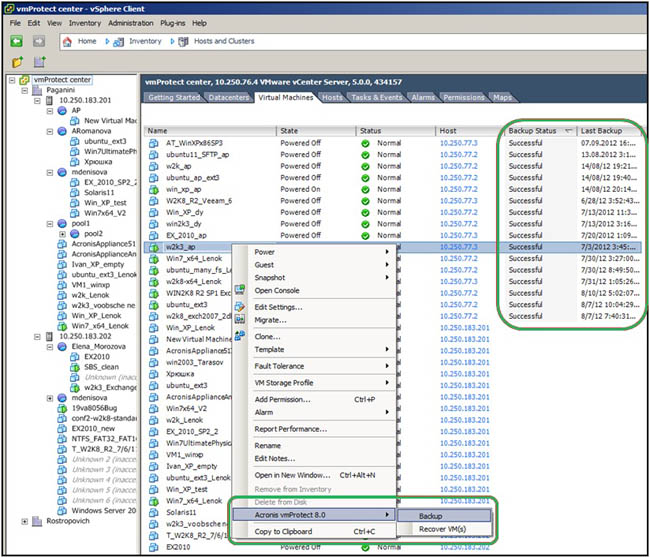The width and height of the screenshot is (650, 557).
Task: Open the Plug-ins menu
Action: click(172, 23)
